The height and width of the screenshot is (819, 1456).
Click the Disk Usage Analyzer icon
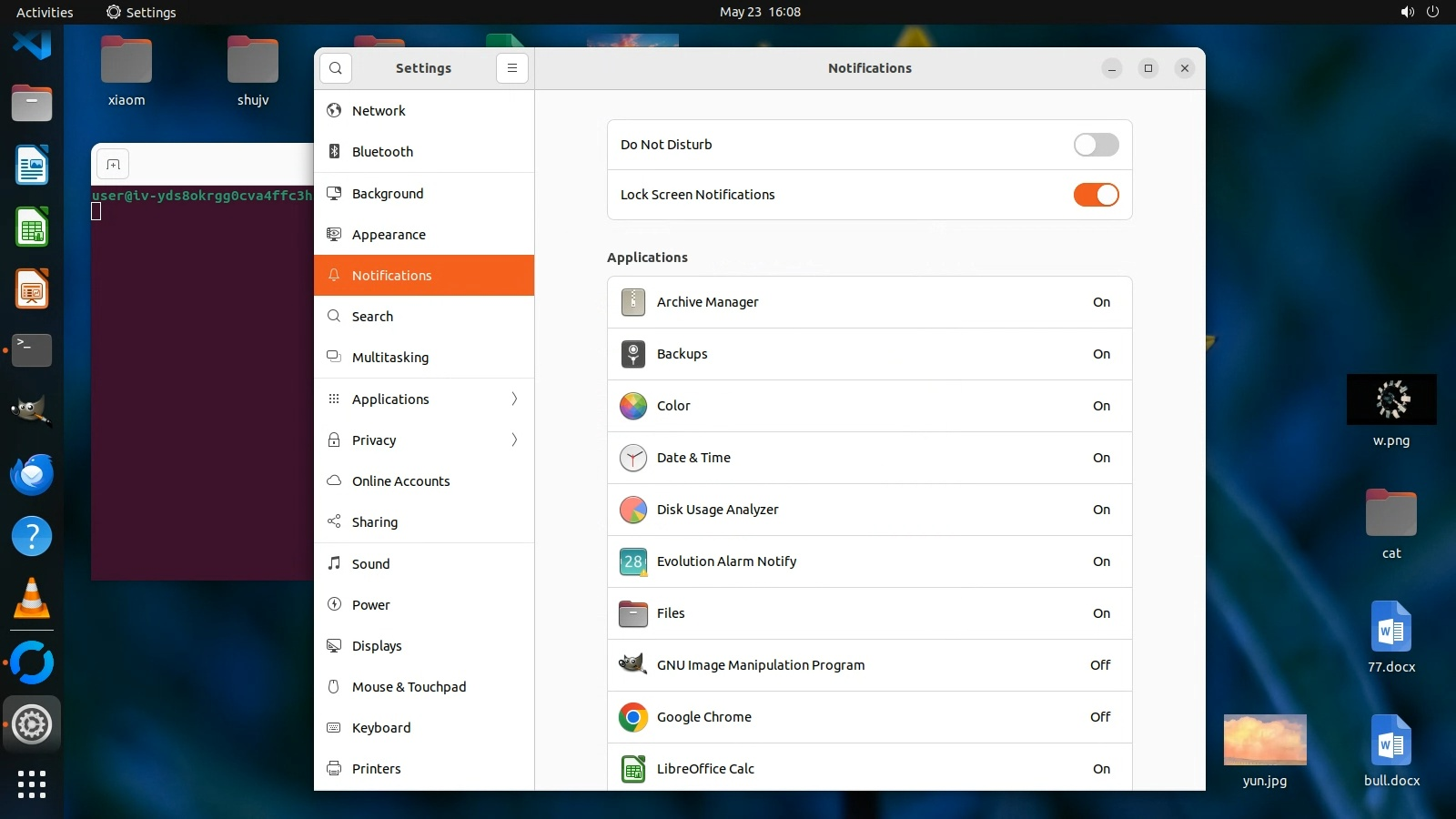[633, 510]
